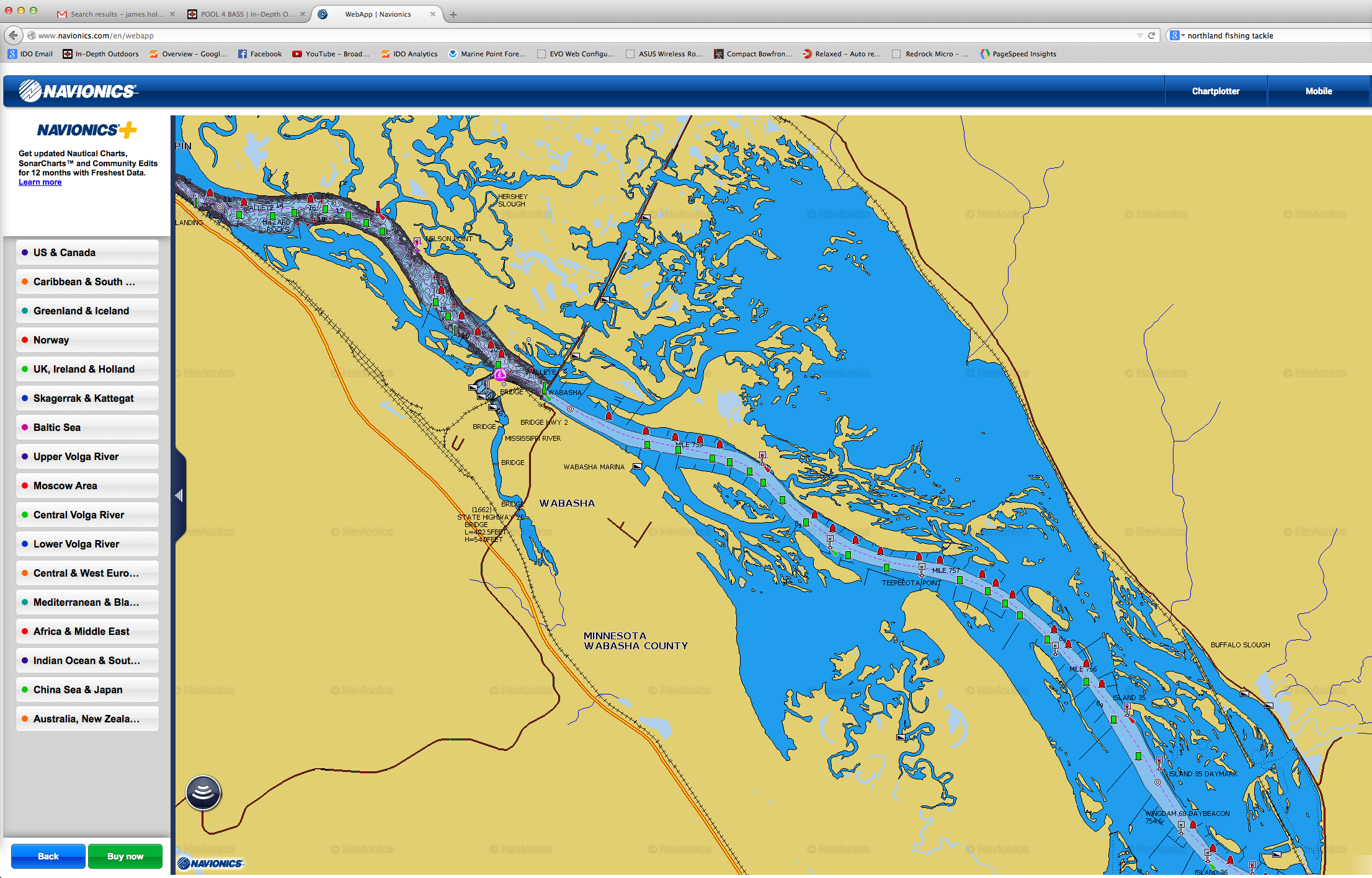Switch to POOL 4 BASS tab
The height and width of the screenshot is (878, 1372).
tap(247, 14)
